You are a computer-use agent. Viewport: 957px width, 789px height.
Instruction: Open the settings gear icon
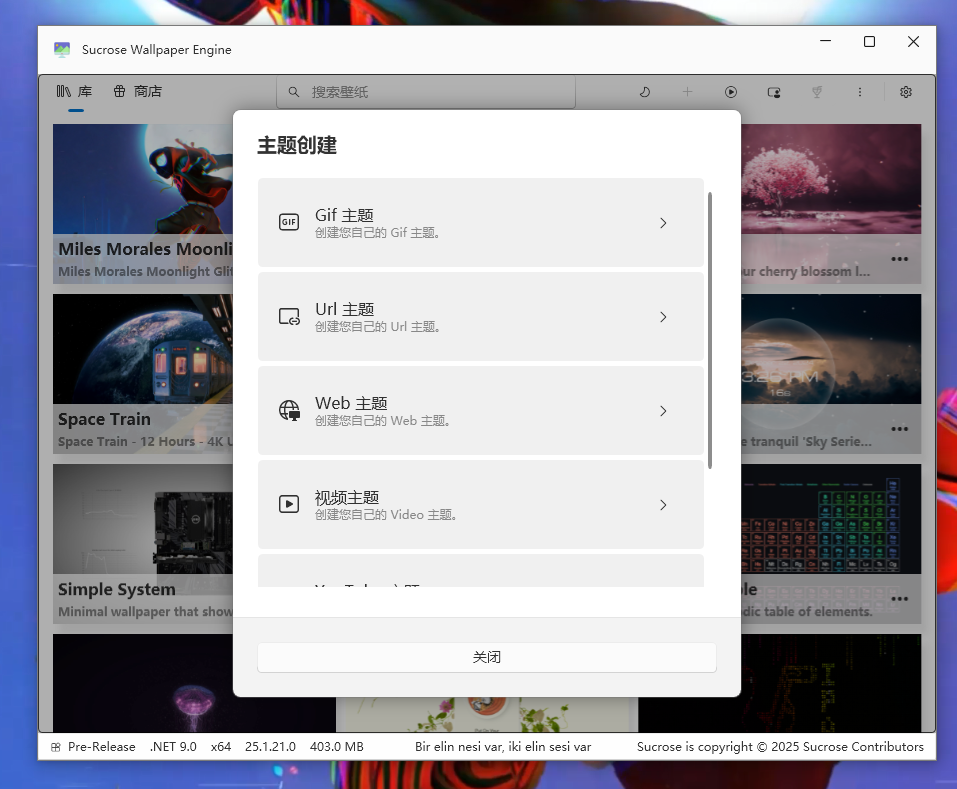tap(906, 92)
